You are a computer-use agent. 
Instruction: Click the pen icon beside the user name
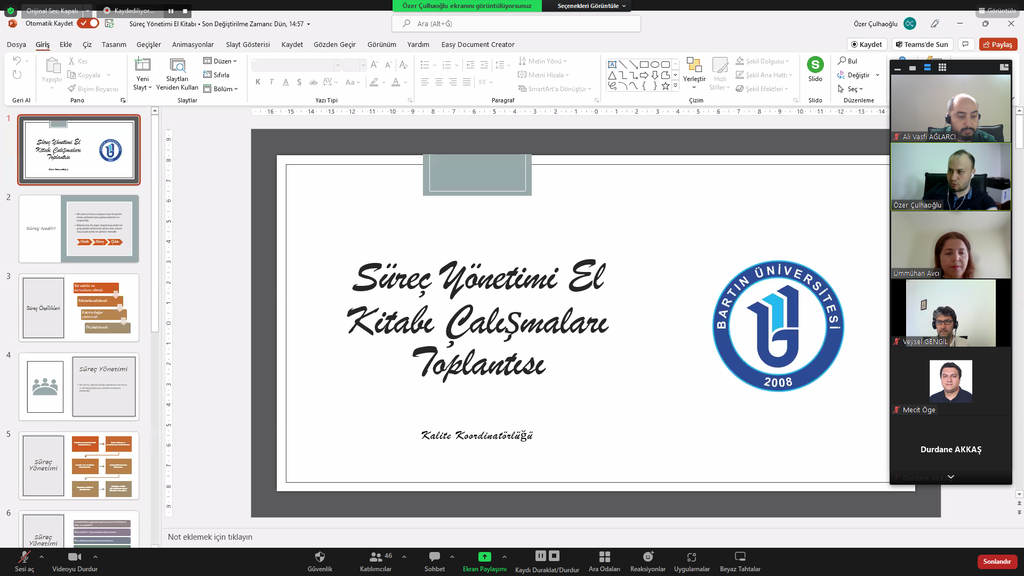[935, 24]
